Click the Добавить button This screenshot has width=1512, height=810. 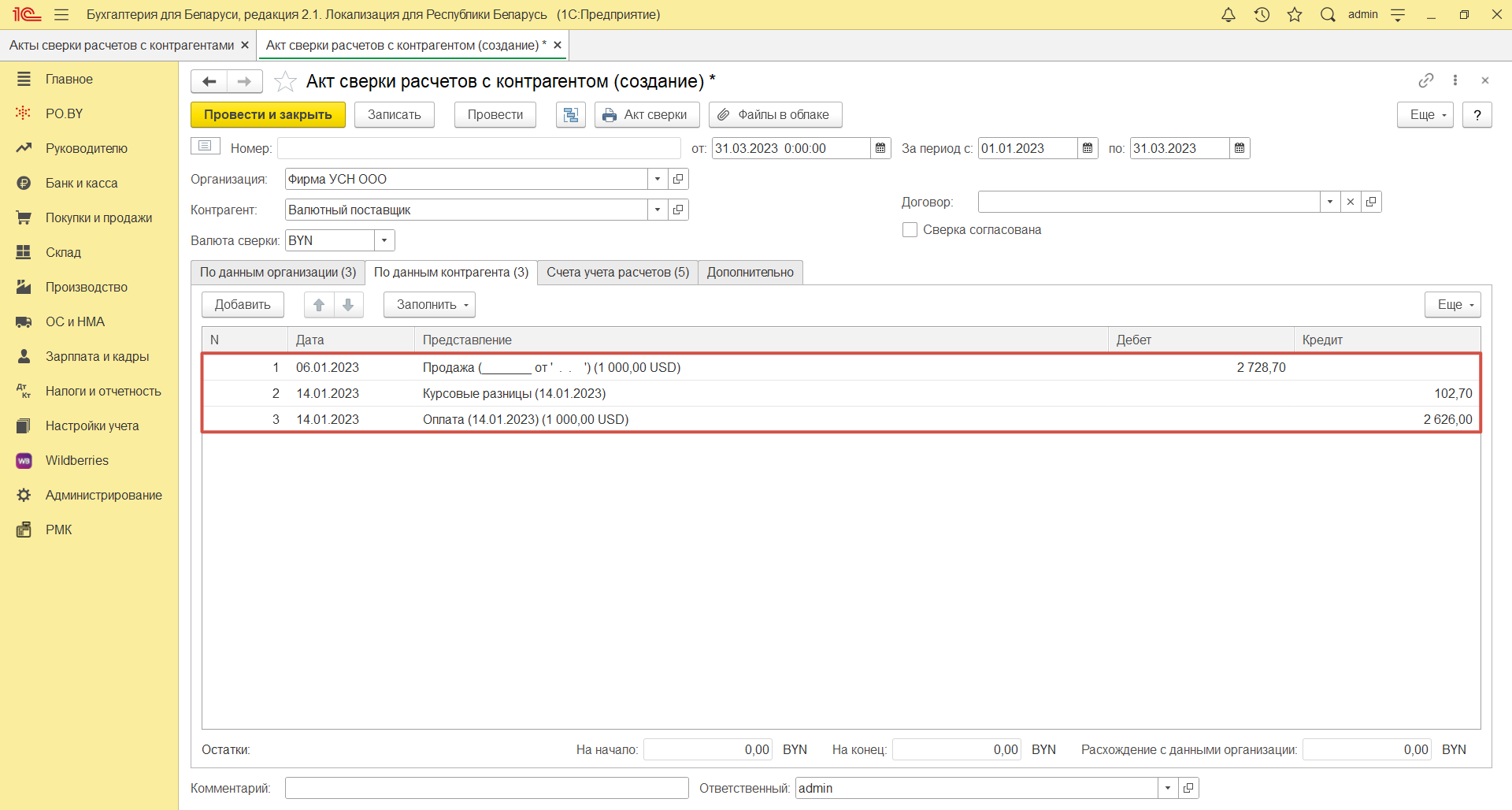click(x=243, y=305)
